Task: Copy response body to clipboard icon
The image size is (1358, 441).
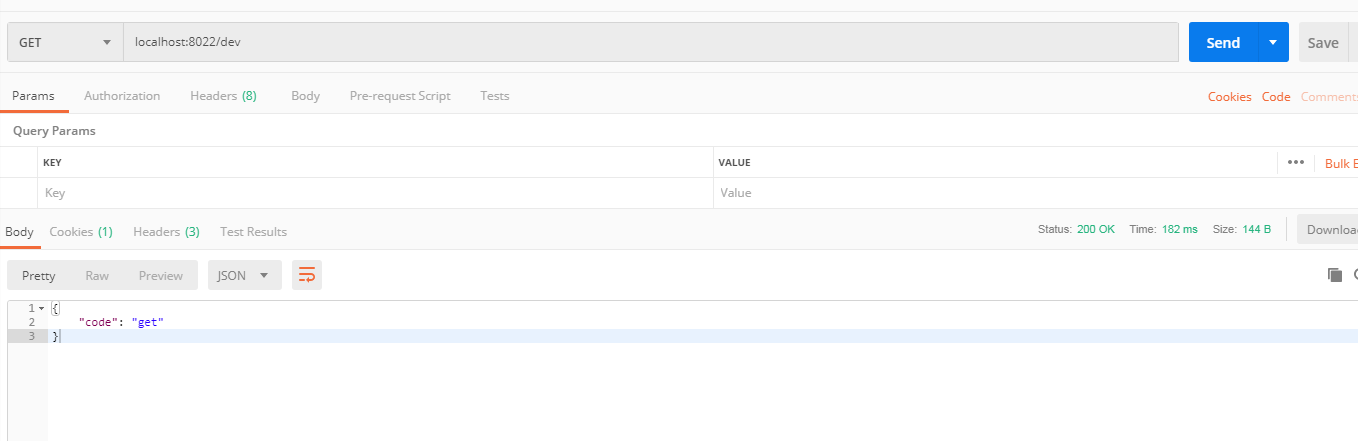Action: (1334, 275)
